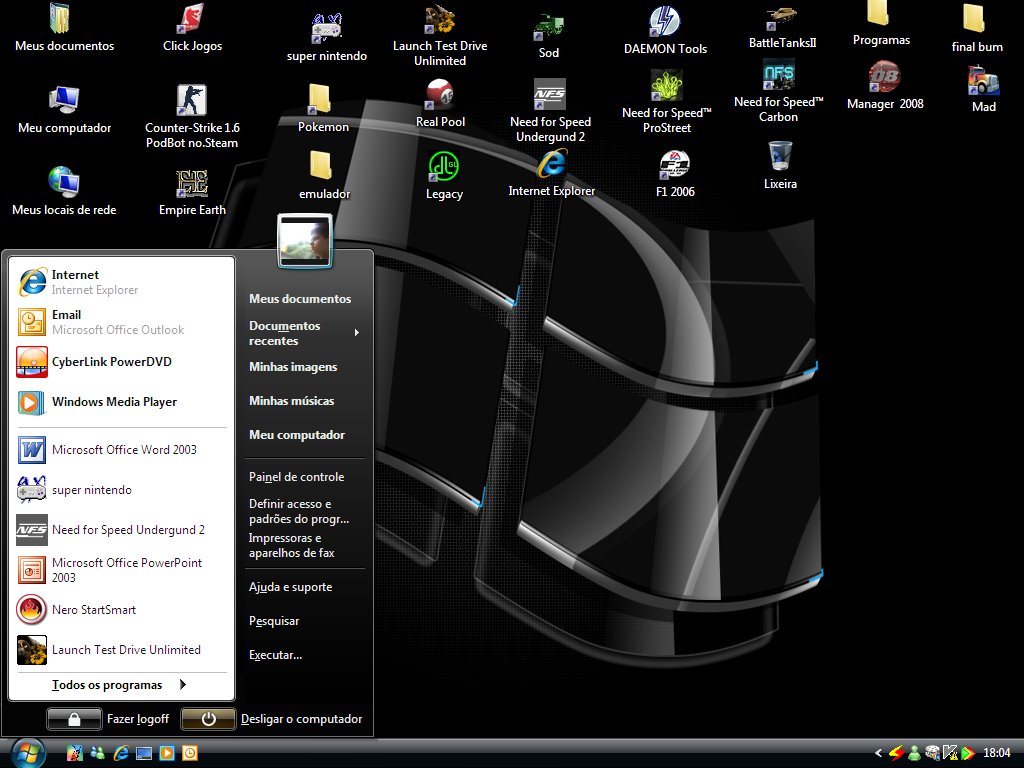This screenshot has width=1024, height=768.
Task: Expand Todos os programas
Action: pyautogui.click(x=122, y=684)
